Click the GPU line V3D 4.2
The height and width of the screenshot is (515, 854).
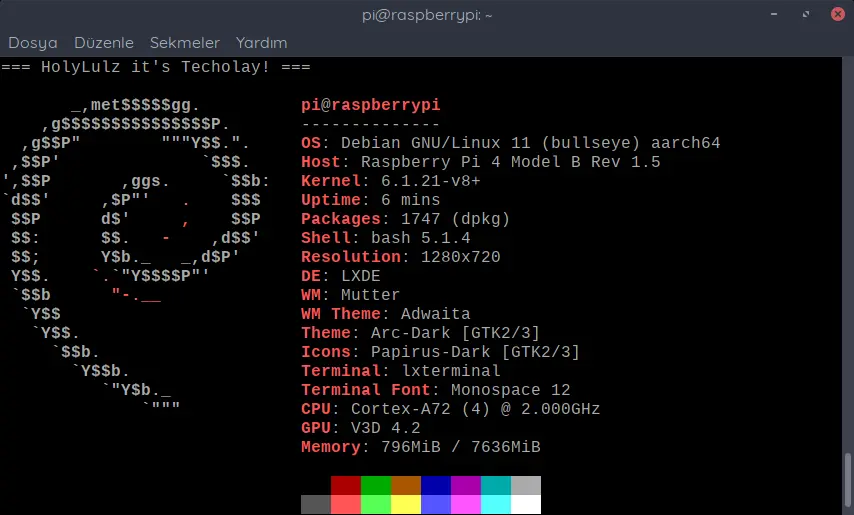(x=361, y=428)
